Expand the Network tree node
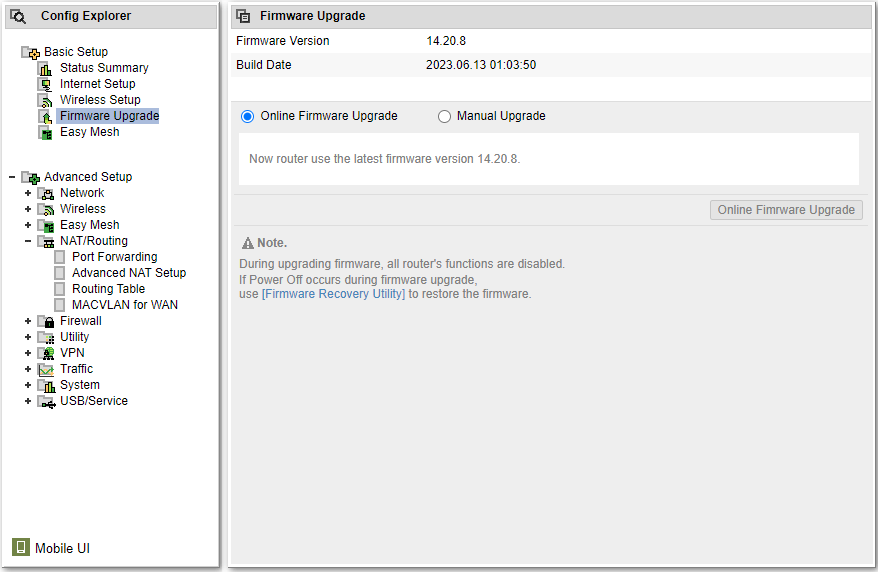This screenshot has height=572, width=878. 28,193
